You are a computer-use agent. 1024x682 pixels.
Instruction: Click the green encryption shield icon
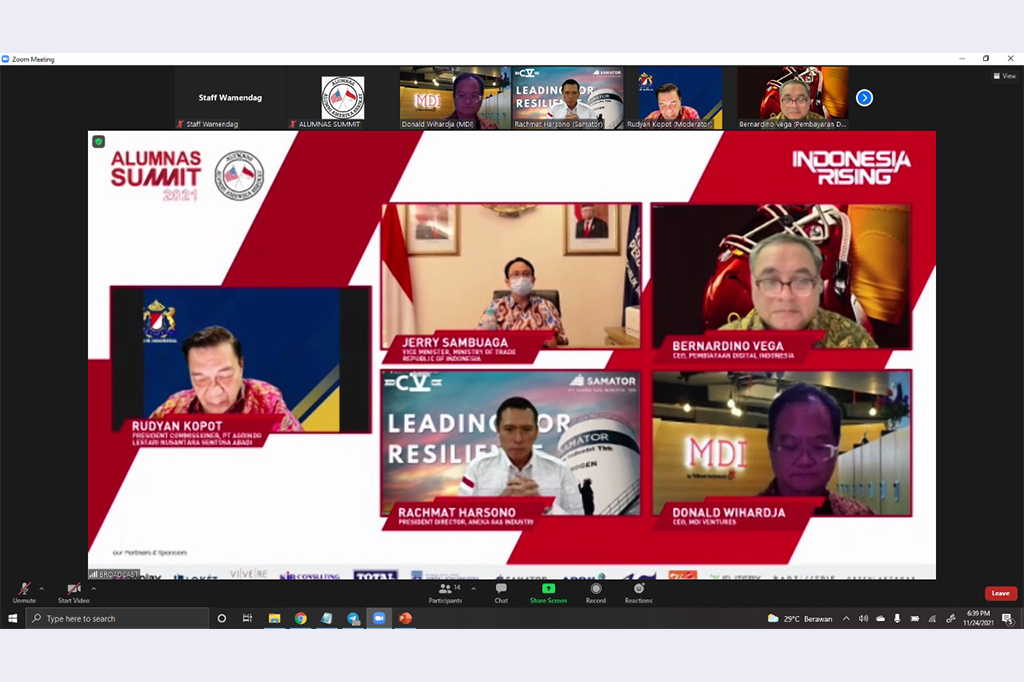99,142
